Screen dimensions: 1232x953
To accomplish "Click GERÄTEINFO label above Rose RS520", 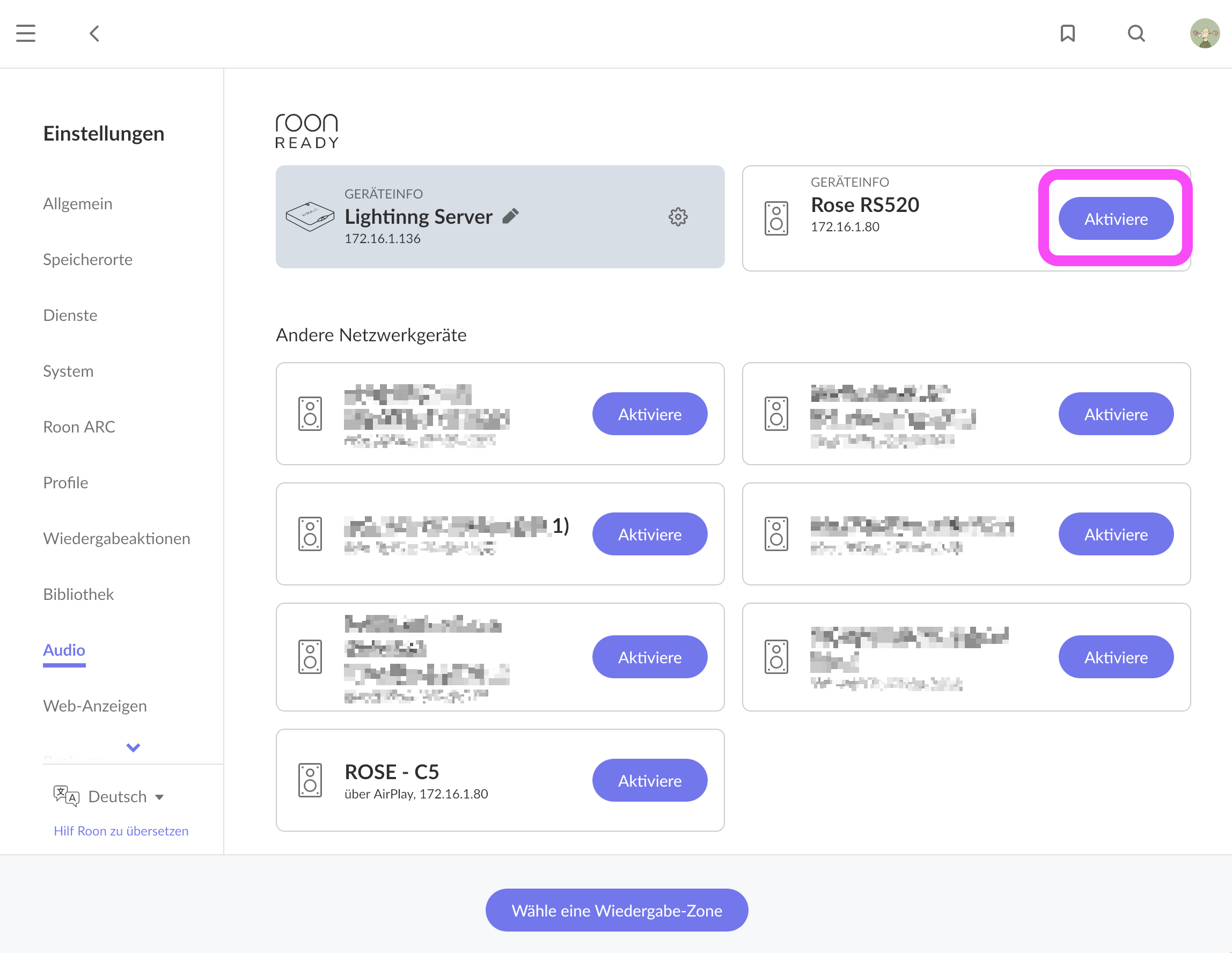I will tap(849, 182).
